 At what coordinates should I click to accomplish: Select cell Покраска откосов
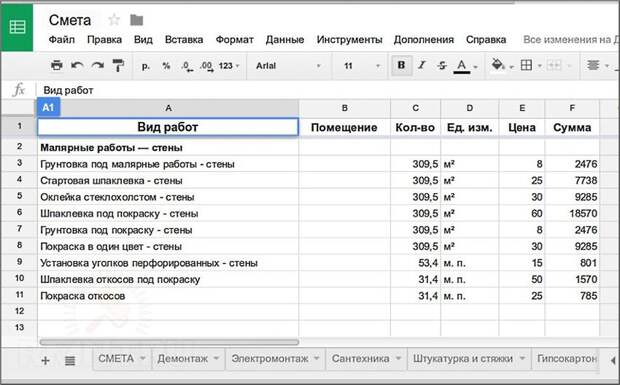(x=168, y=296)
